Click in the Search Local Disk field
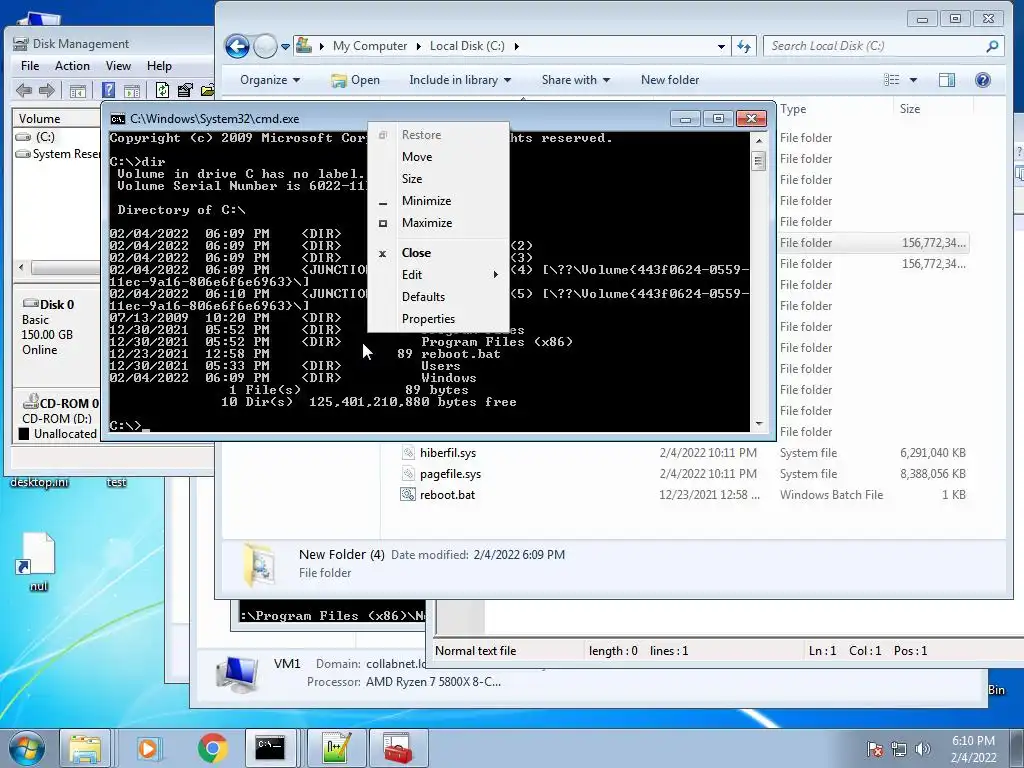Viewport: 1024px width, 768px height. click(x=875, y=46)
